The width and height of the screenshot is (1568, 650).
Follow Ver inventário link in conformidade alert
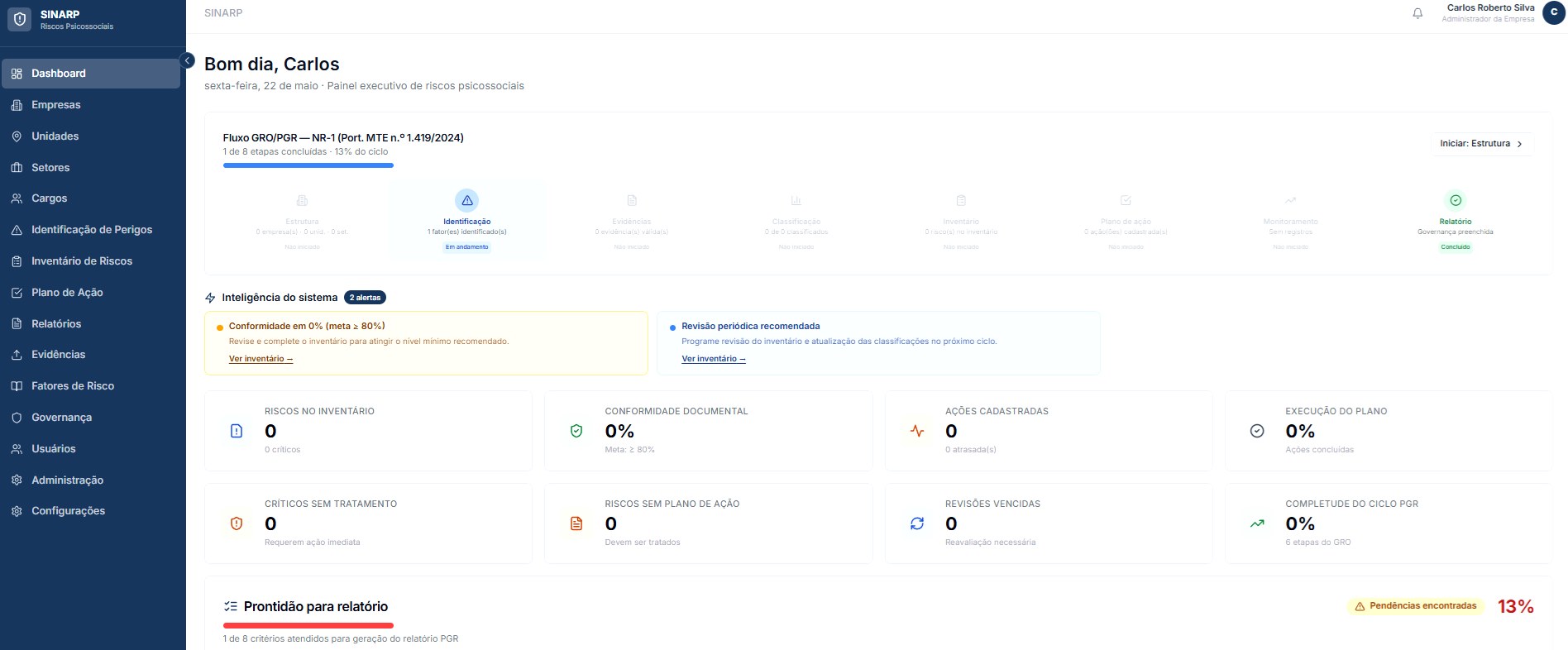(261, 359)
